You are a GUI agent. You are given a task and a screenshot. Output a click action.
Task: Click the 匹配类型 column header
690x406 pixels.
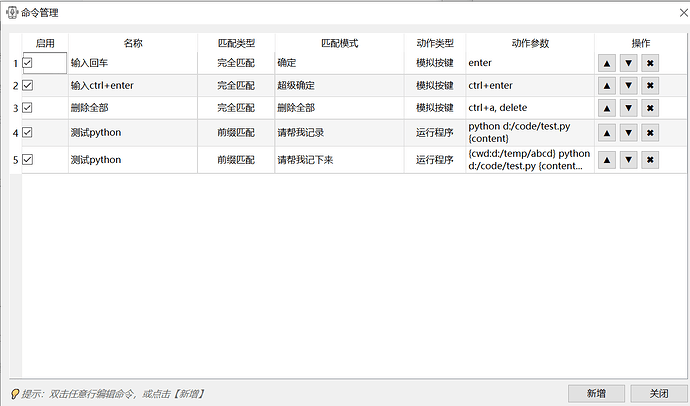tap(236, 43)
